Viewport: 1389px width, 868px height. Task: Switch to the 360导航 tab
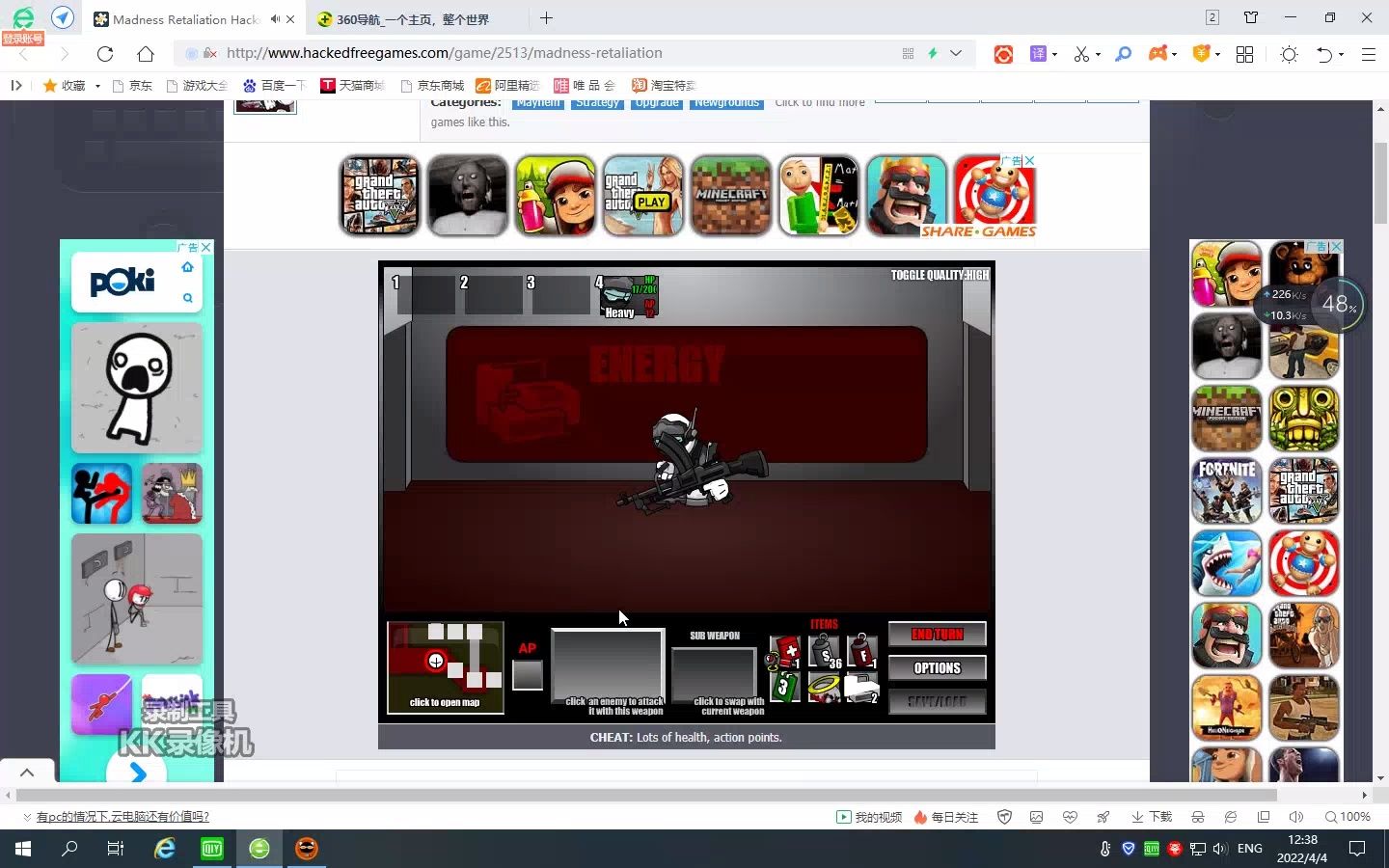click(x=415, y=19)
